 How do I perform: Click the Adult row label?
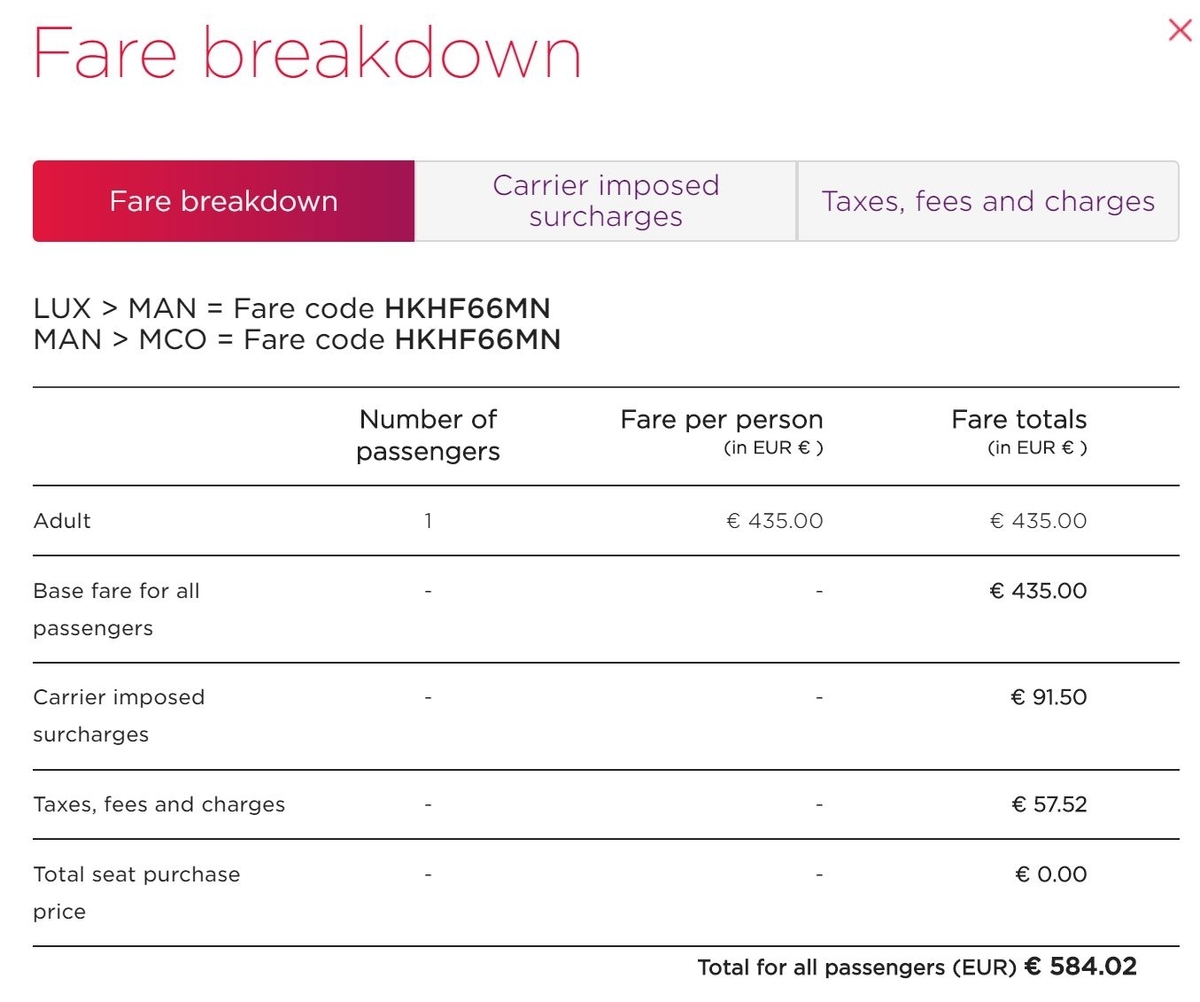pyautogui.click(x=62, y=521)
